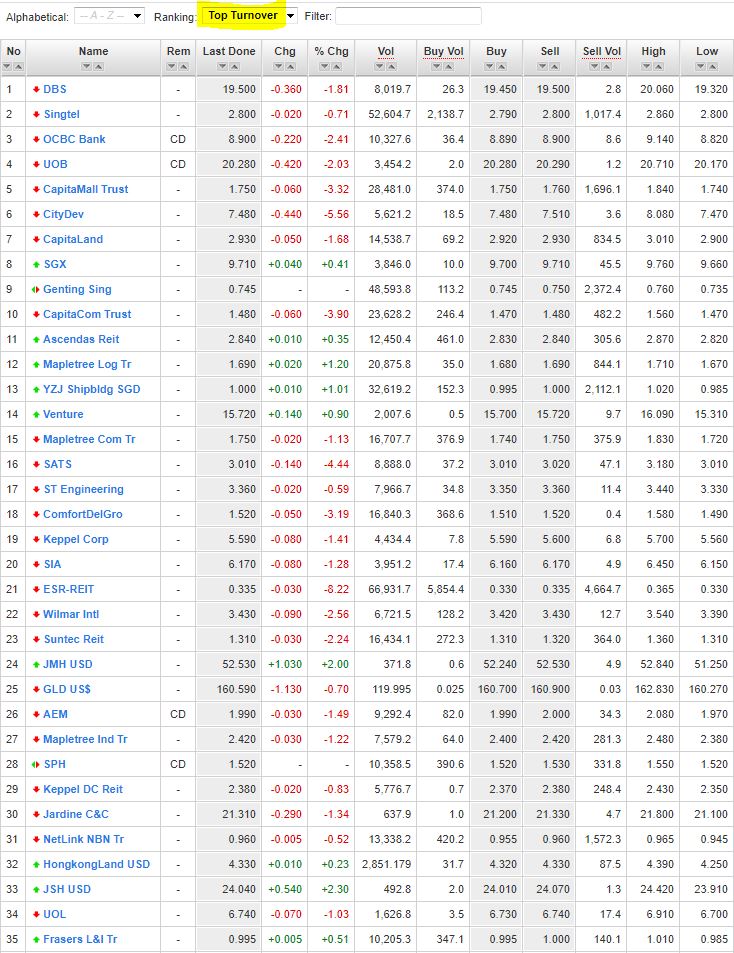Sort % Chg column with down arrow
This screenshot has width=734, height=953.
(x=325, y=66)
